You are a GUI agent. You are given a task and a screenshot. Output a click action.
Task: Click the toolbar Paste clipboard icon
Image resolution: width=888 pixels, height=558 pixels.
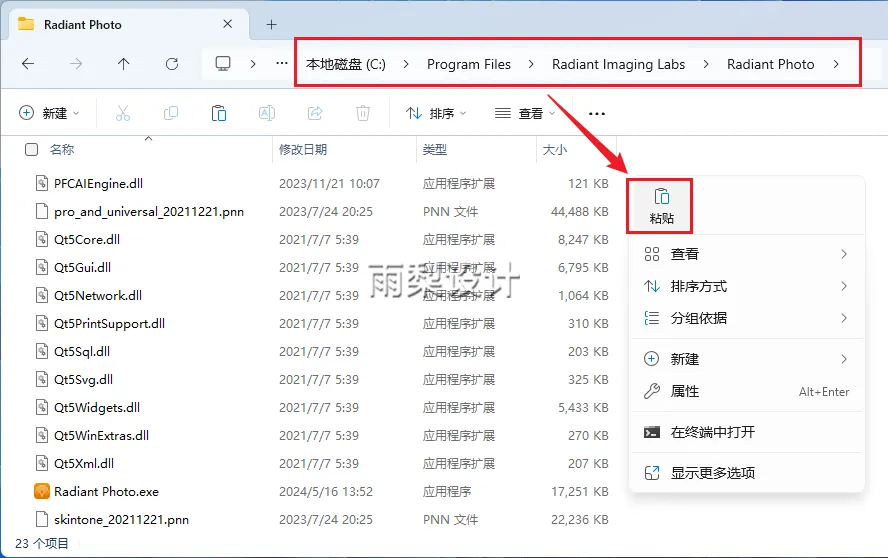[x=219, y=113]
